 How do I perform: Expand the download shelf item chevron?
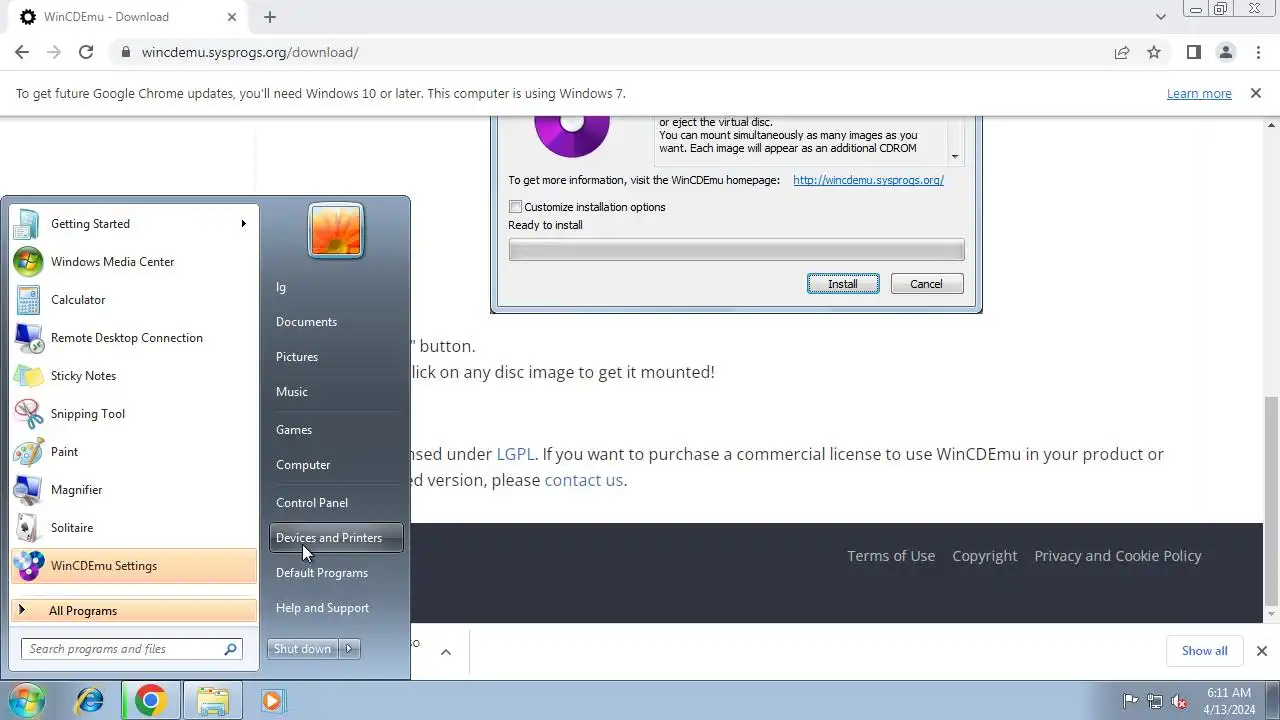tap(446, 652)
